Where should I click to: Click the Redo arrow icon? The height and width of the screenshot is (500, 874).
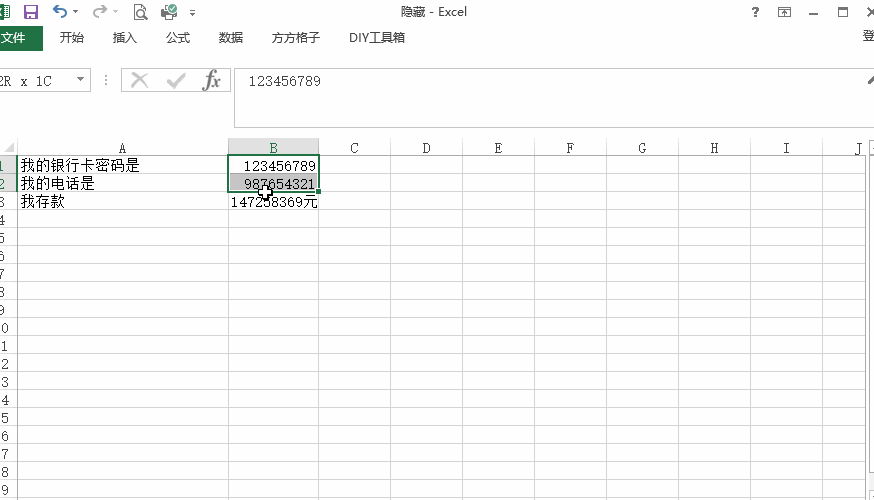coord(99,12)
